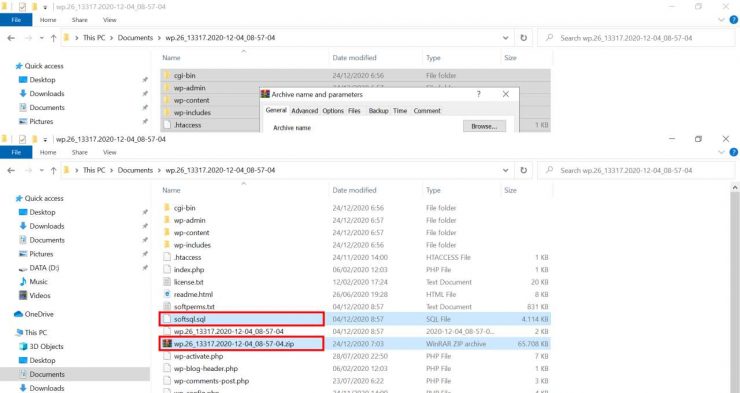
Task: Click blue Help icon in window behind WinRAR dialog
Action: click(x=733, y=20)
